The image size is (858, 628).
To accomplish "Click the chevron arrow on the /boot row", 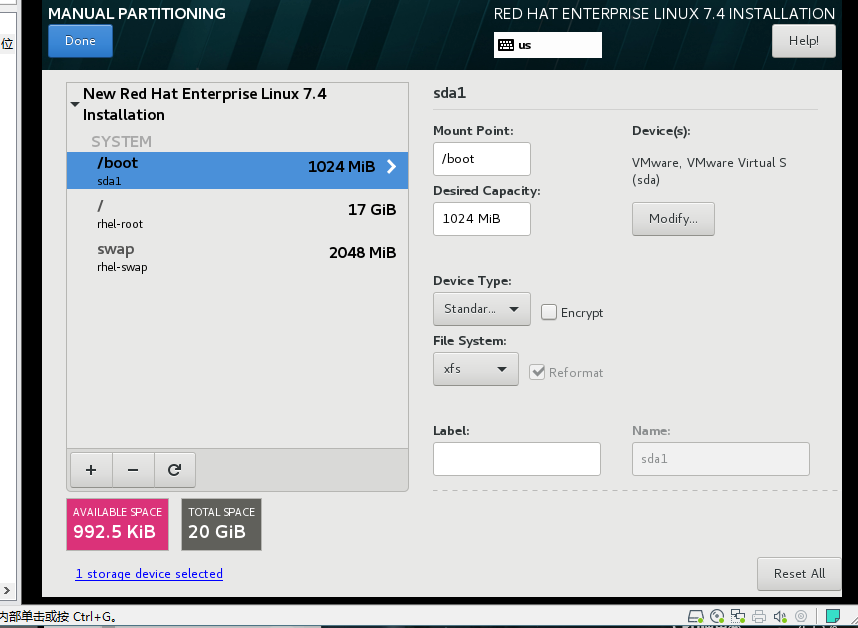I will (391, 166).
